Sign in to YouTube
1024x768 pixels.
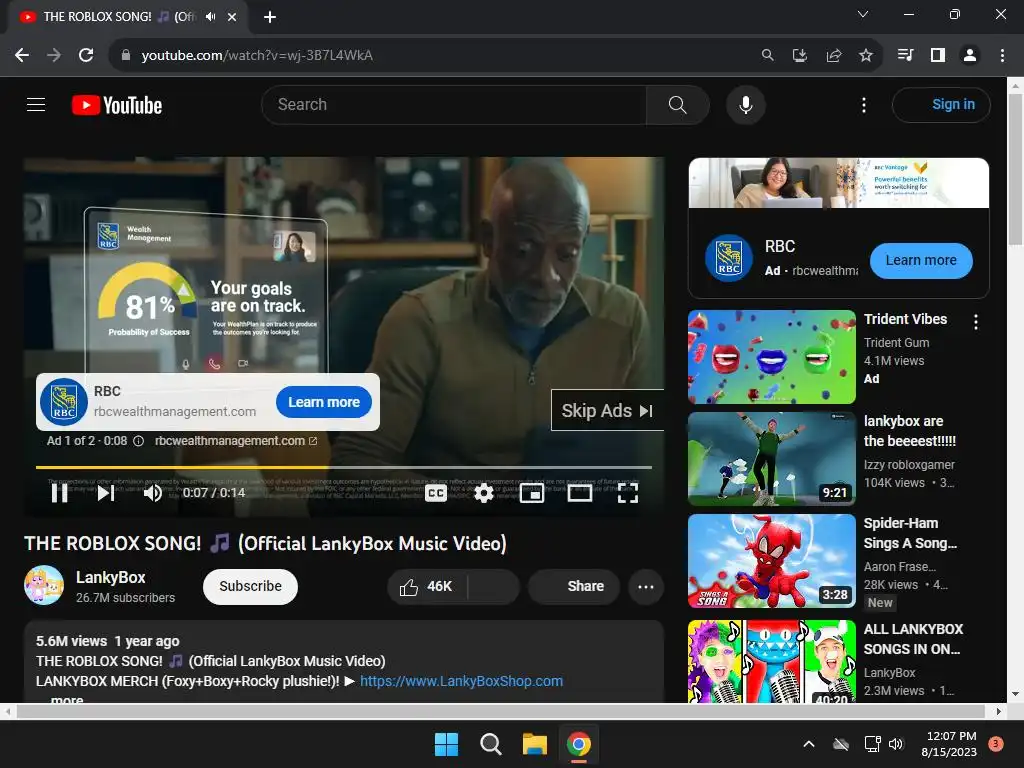pos(941,104)
